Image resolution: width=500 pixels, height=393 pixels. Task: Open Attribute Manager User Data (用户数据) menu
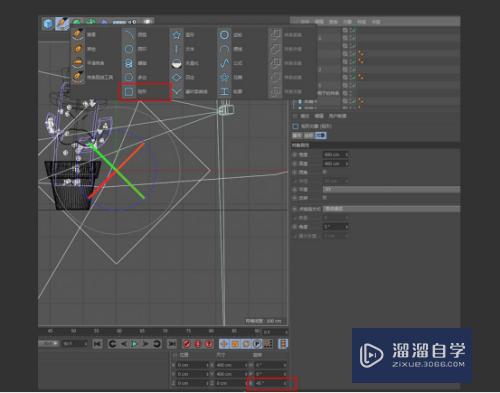[x=338, y=116]
